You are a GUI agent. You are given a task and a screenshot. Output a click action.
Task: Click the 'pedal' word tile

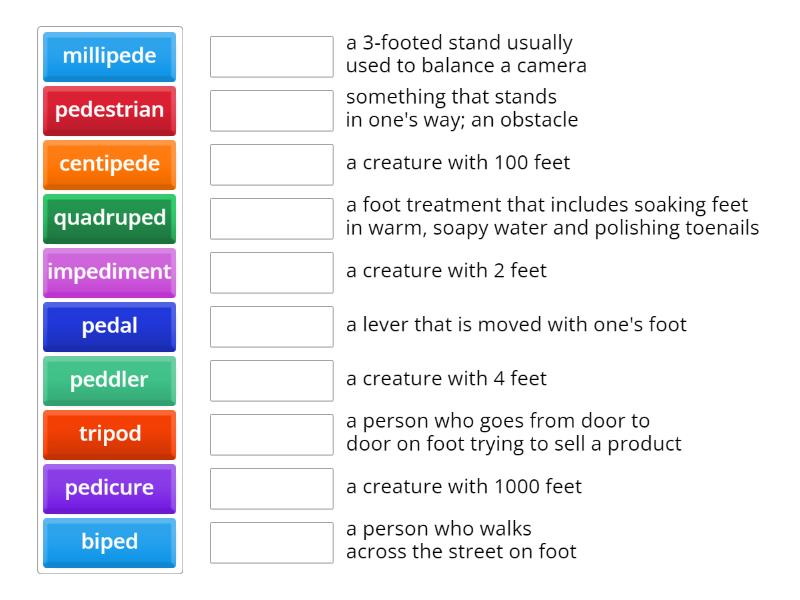tap(110, 326)
